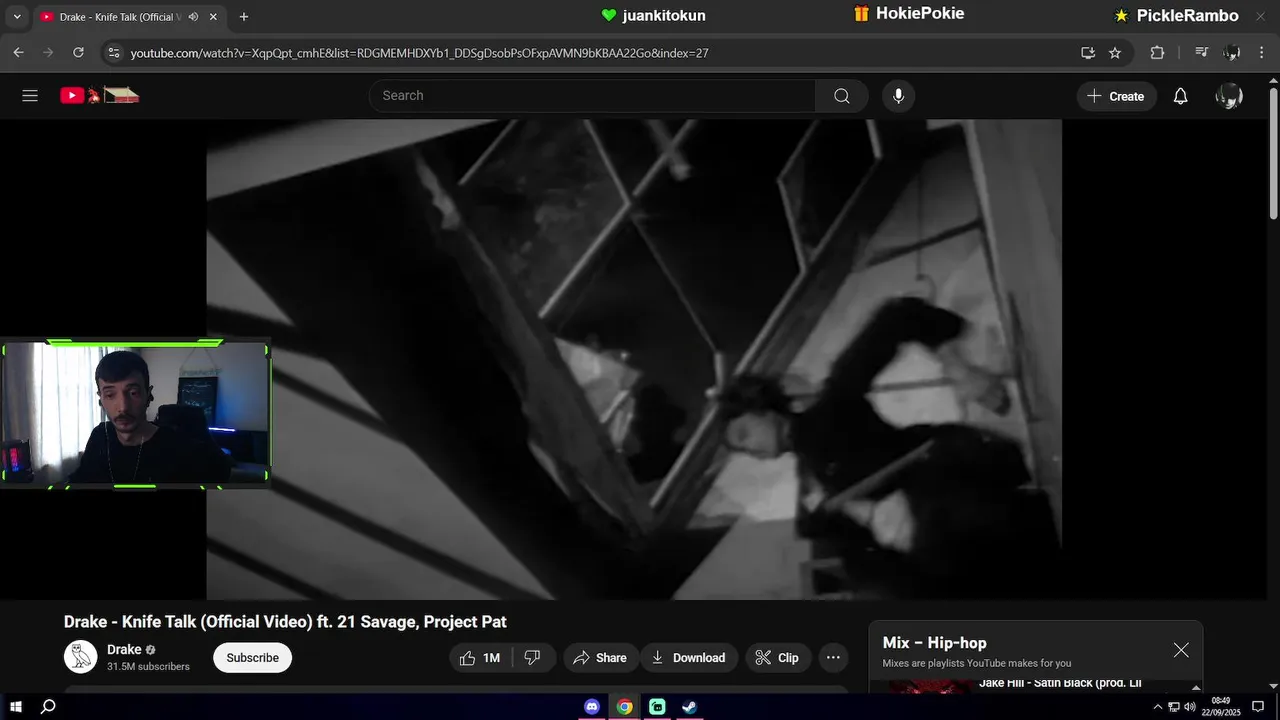Start voice search with microphone
This screenshot has height=720, width=1280.
tap(898, 96)
